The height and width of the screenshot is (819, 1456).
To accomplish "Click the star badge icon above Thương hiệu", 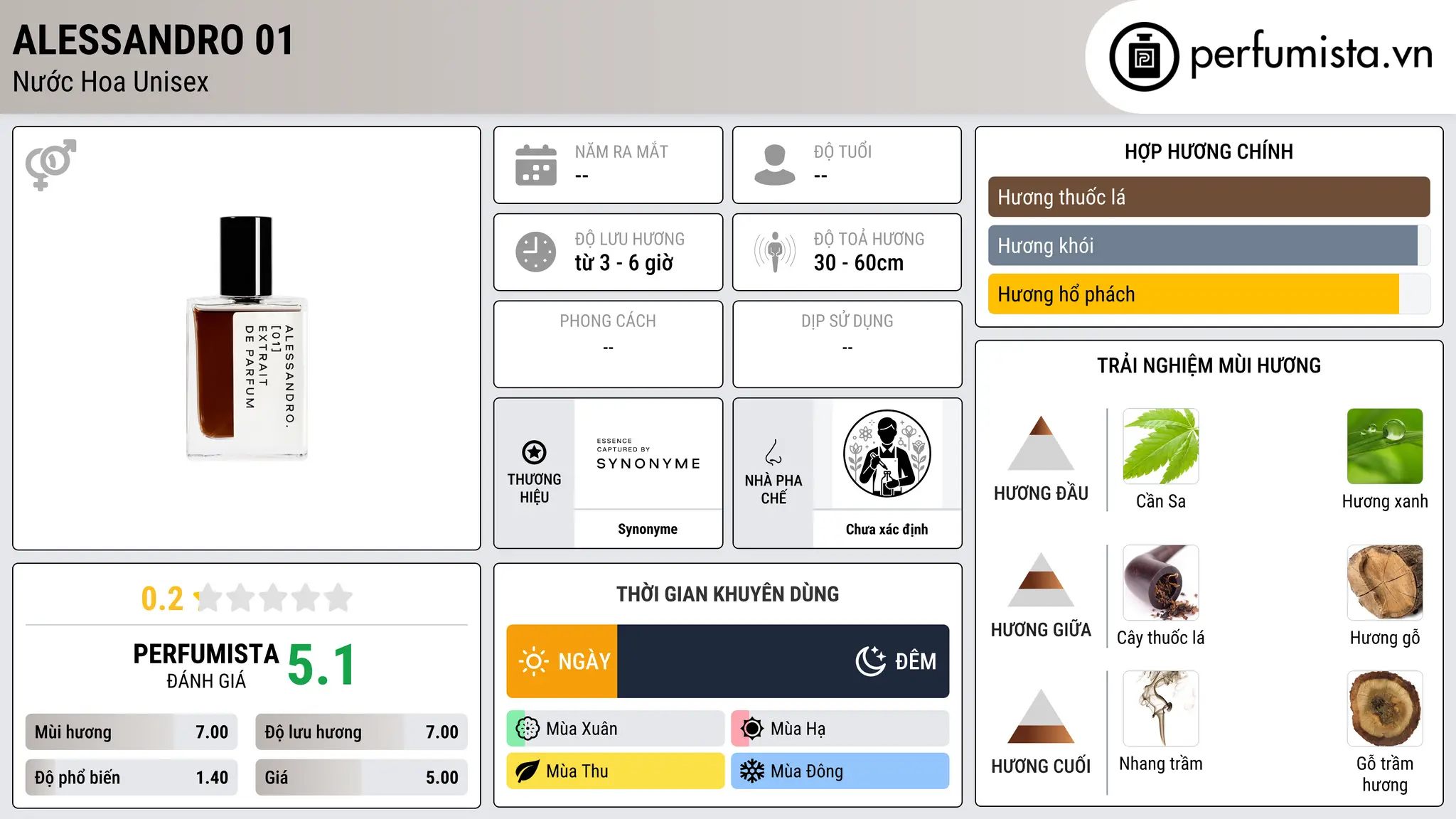I will [x=534, y=452].
